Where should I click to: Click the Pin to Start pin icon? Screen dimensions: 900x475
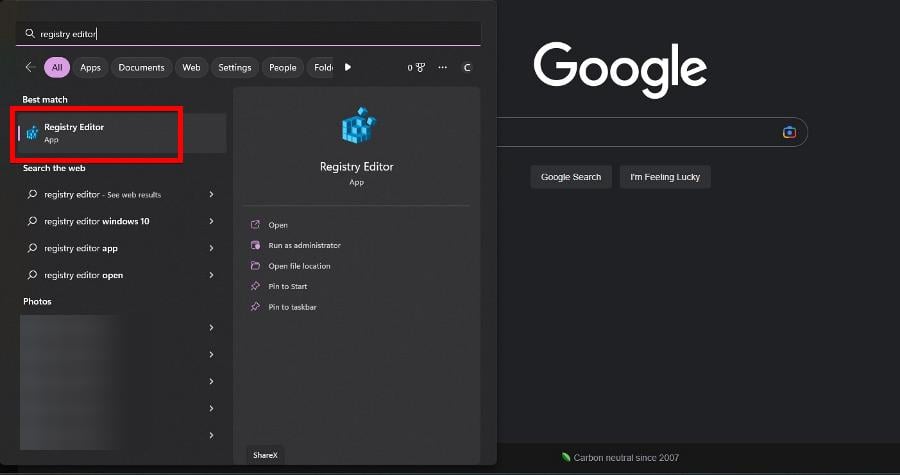pos(255,286)
